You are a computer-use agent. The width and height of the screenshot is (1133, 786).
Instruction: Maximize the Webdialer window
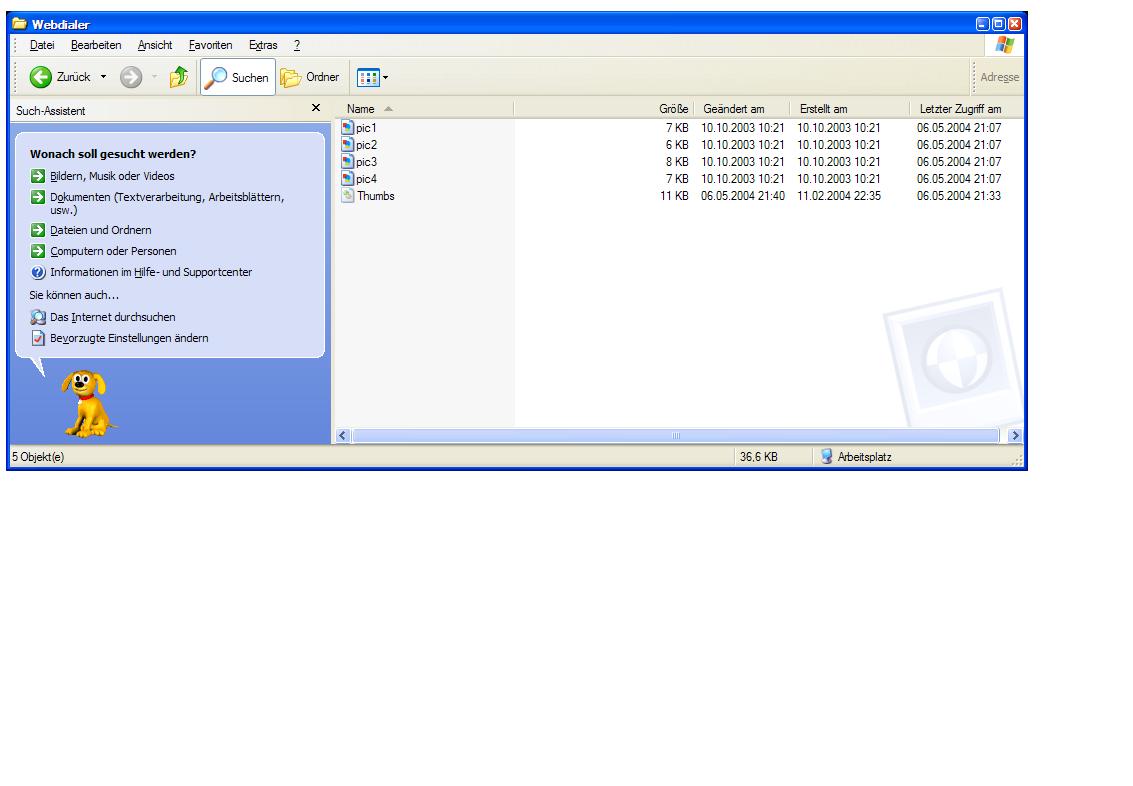click(999, 24)
